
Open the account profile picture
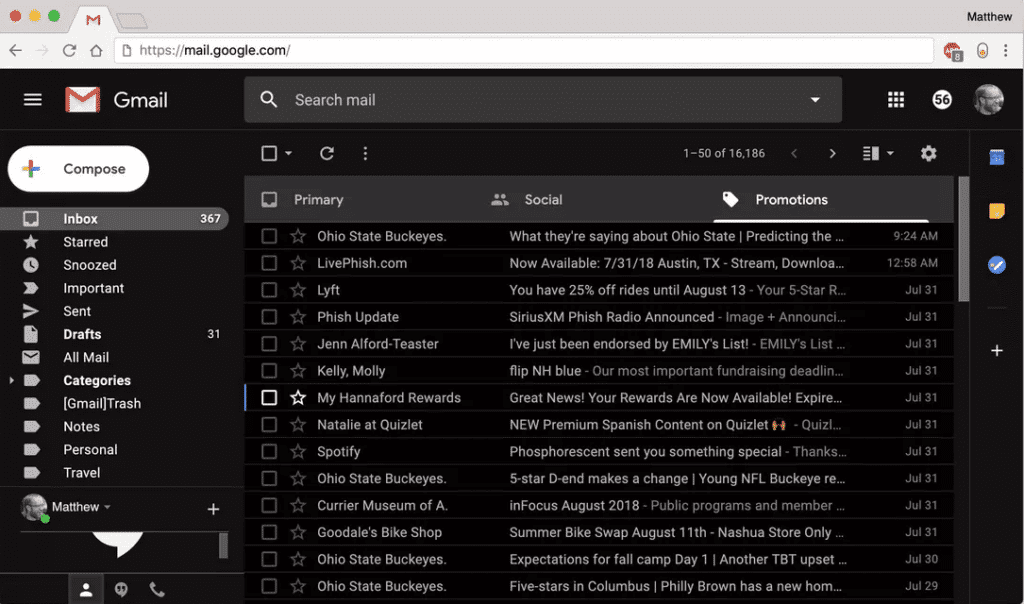point(988,99)
